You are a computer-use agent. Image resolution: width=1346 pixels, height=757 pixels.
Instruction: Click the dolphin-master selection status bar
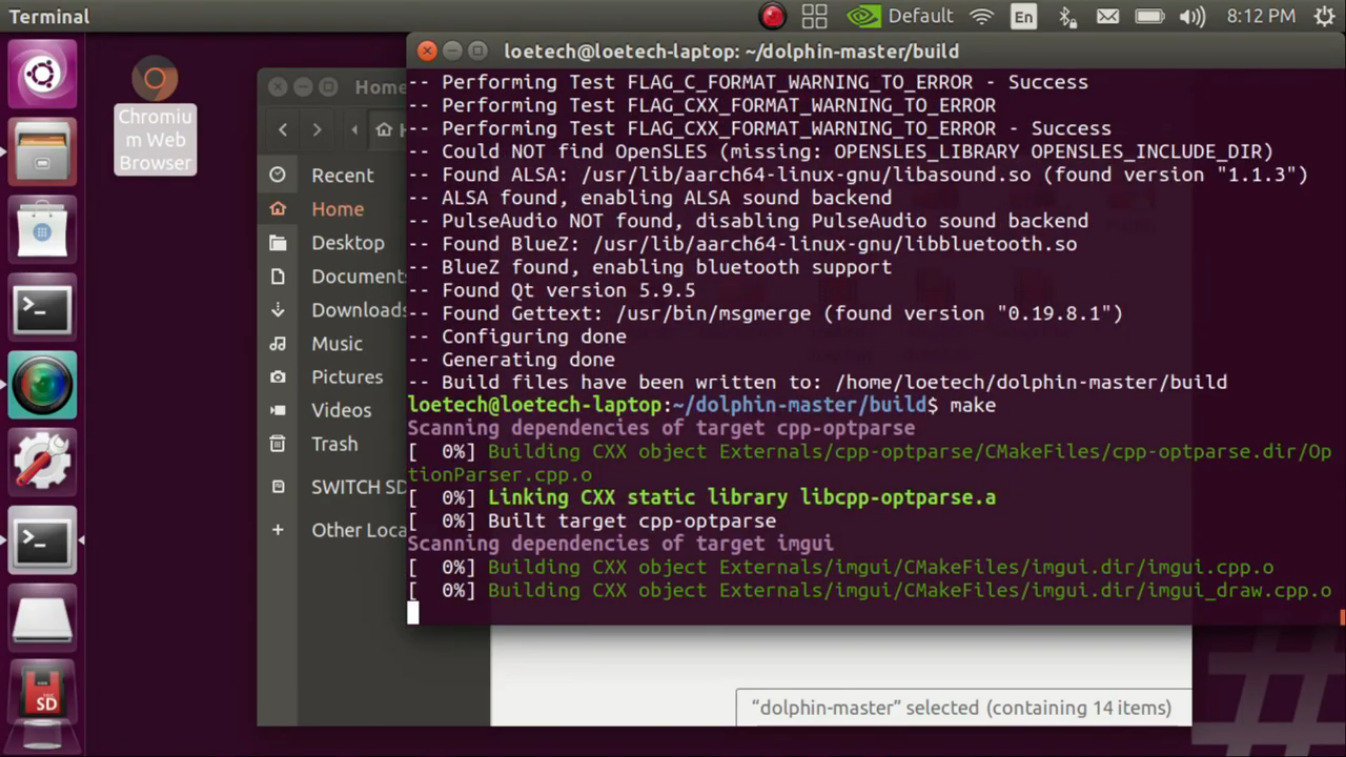[962, 707]
